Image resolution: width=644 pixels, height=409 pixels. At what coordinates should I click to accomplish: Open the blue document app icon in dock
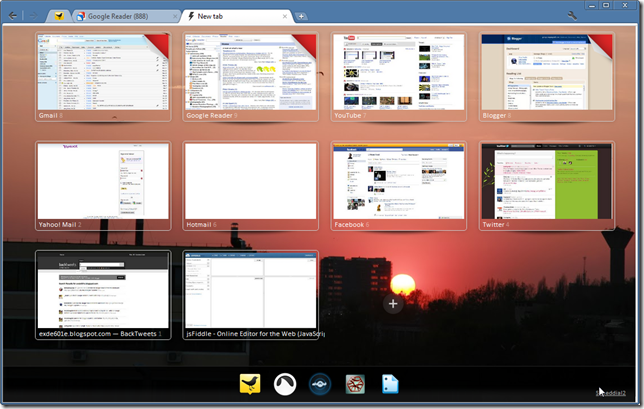coord(391,384)
